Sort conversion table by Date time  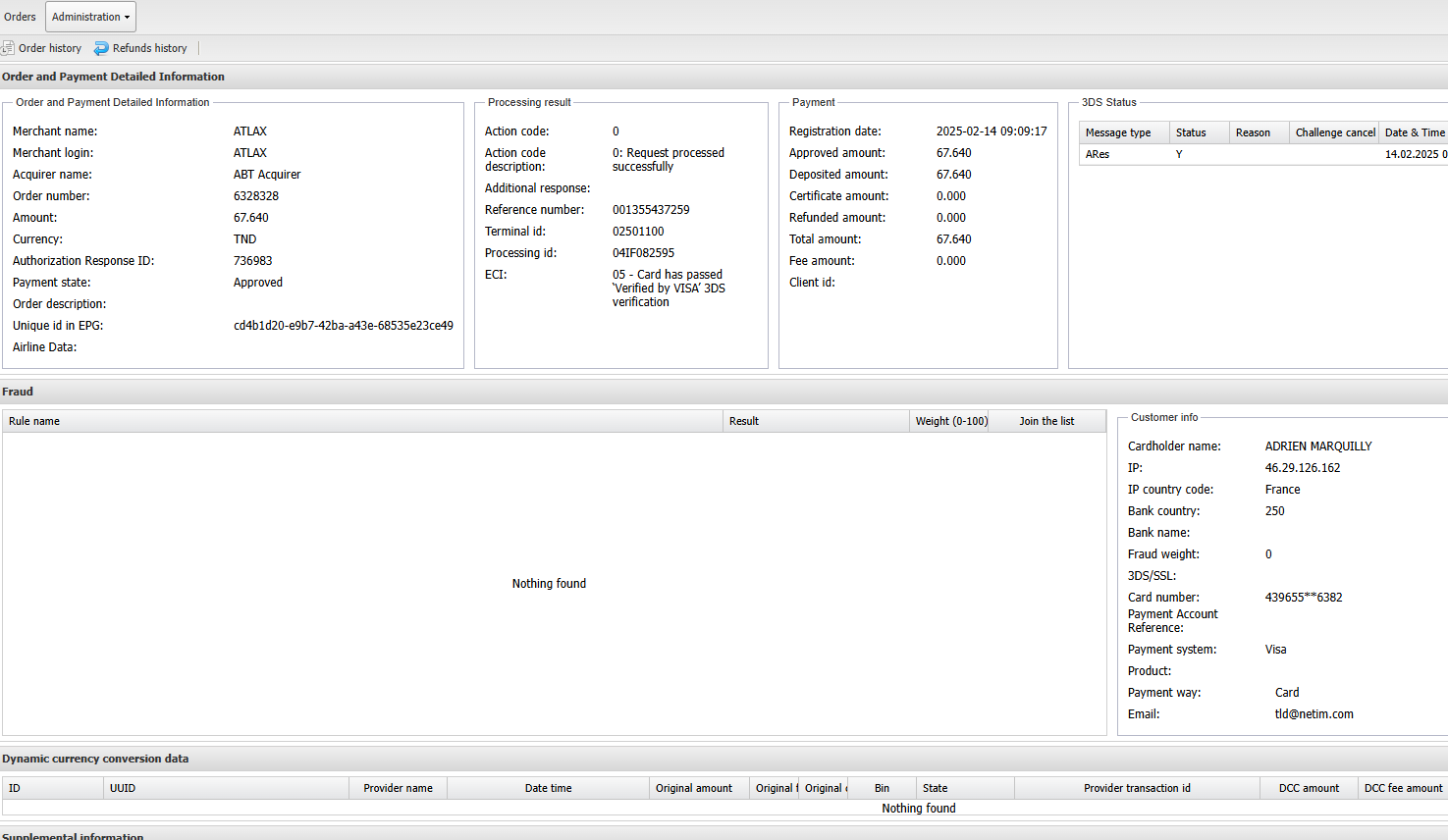click(x=548, y=788)
